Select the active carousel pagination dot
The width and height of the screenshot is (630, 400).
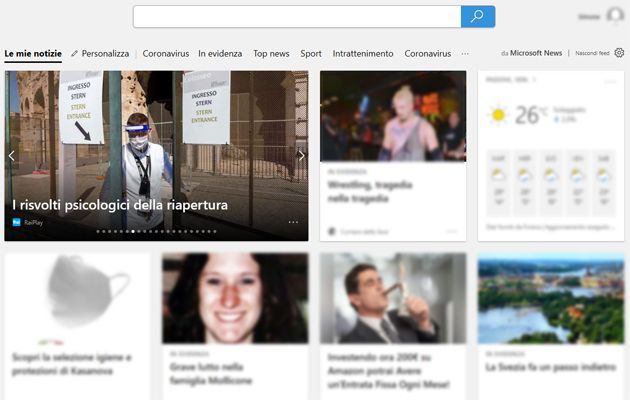pos(133,231)
